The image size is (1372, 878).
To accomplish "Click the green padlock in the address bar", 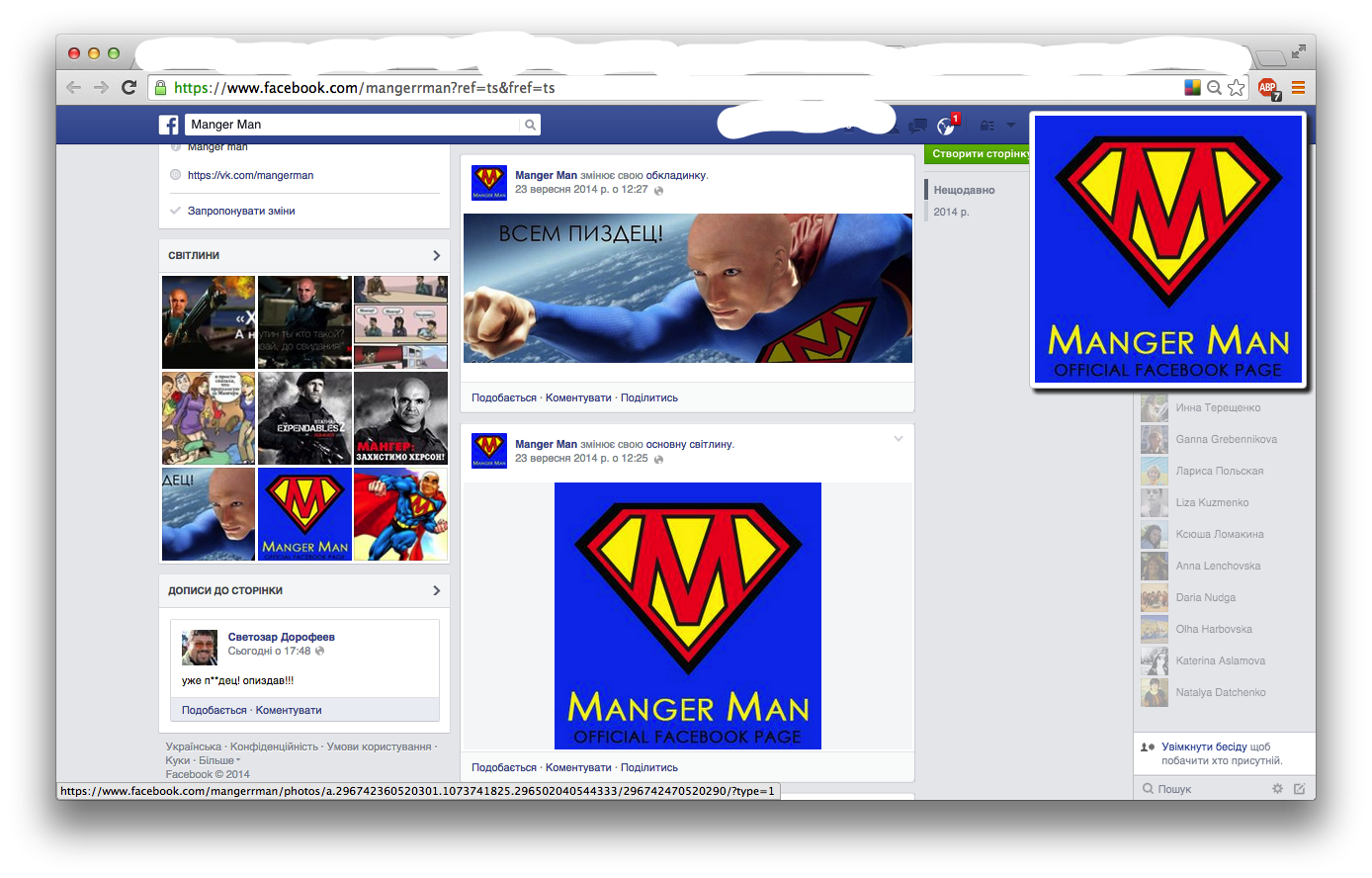I will coord(160,88).
